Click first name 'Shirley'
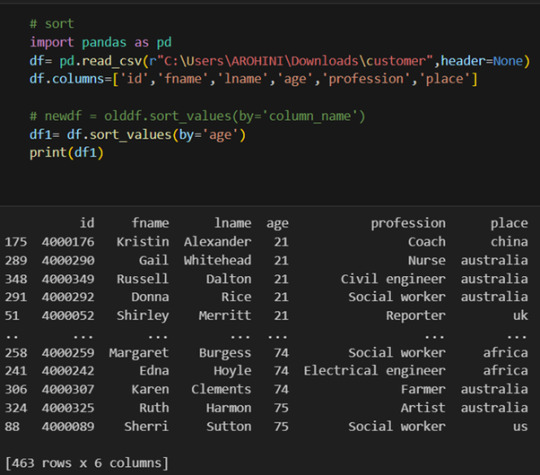Image resolution: width=540 pixels, height=475 pixels. click(x=143, y=316)
